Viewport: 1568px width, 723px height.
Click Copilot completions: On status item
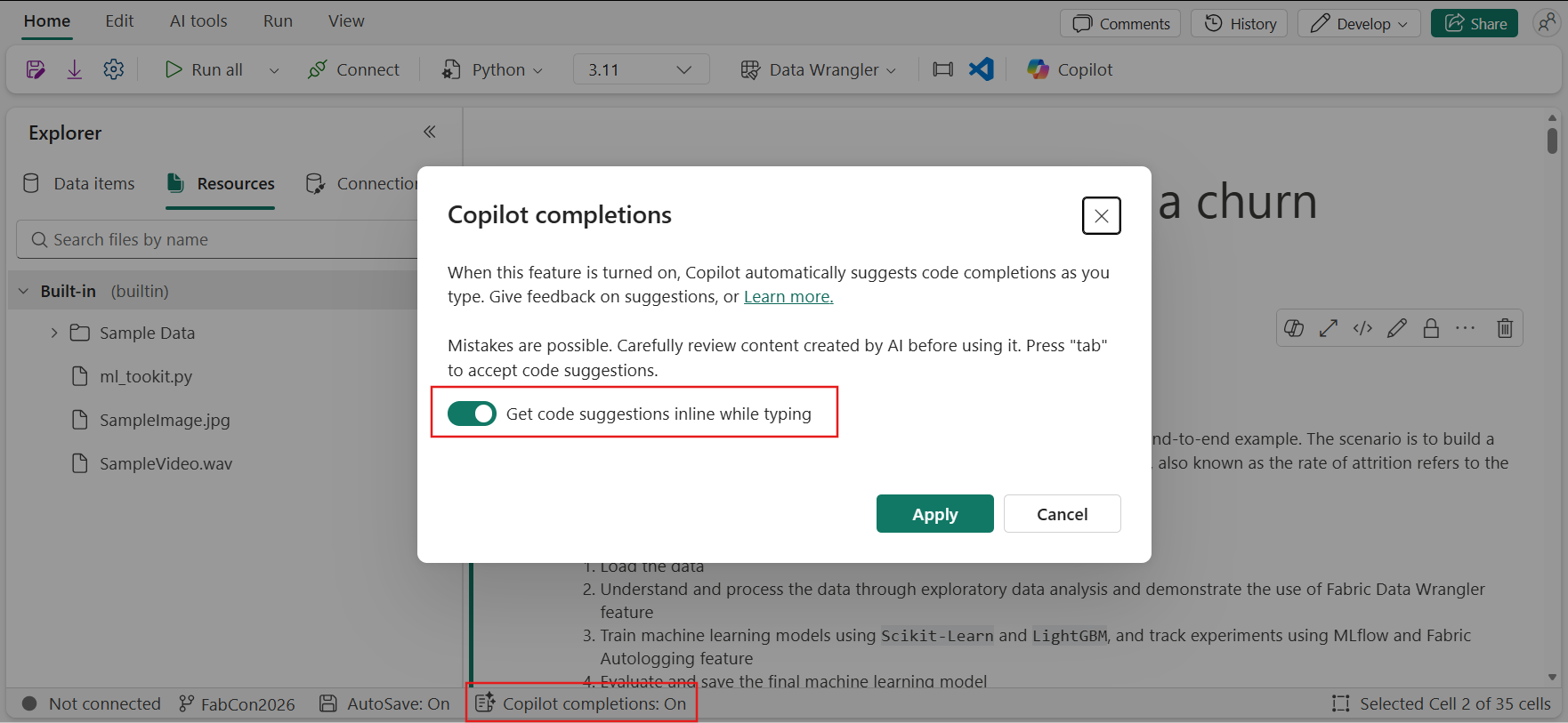(581, 703)
